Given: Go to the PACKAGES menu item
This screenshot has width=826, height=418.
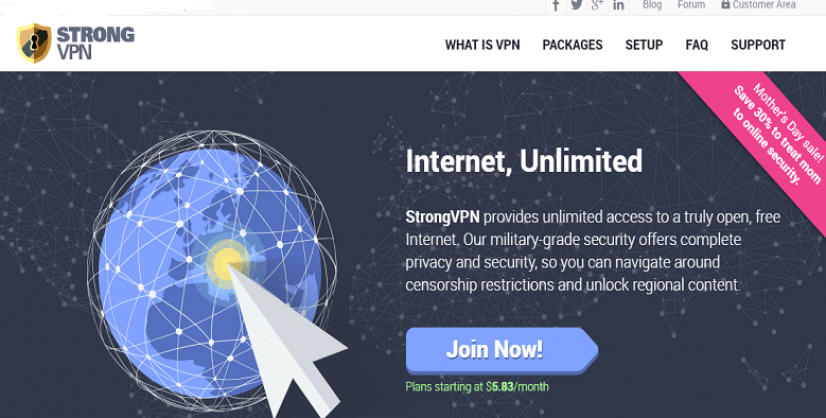Looking at the screenshot, I should pos(572,45).
